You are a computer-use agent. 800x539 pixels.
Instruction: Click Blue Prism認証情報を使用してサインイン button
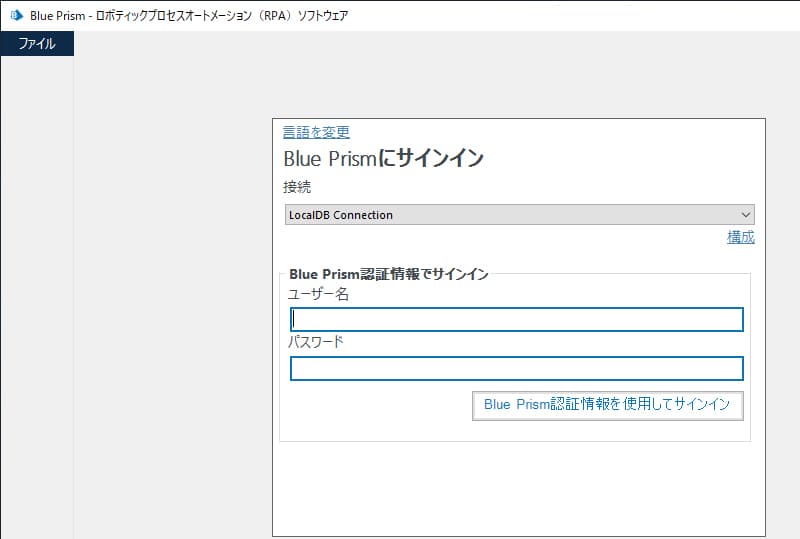[607, 405]
